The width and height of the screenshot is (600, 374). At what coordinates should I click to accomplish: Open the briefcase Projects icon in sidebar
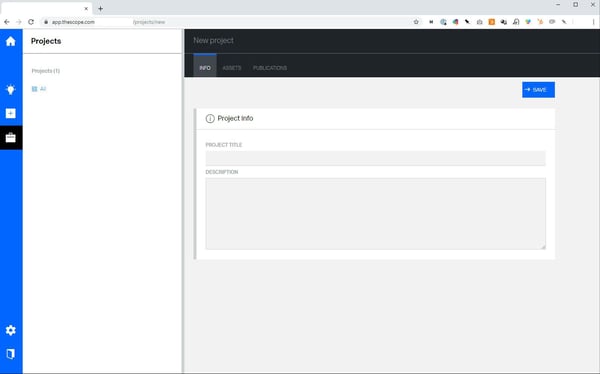click(x=11, y=137)
